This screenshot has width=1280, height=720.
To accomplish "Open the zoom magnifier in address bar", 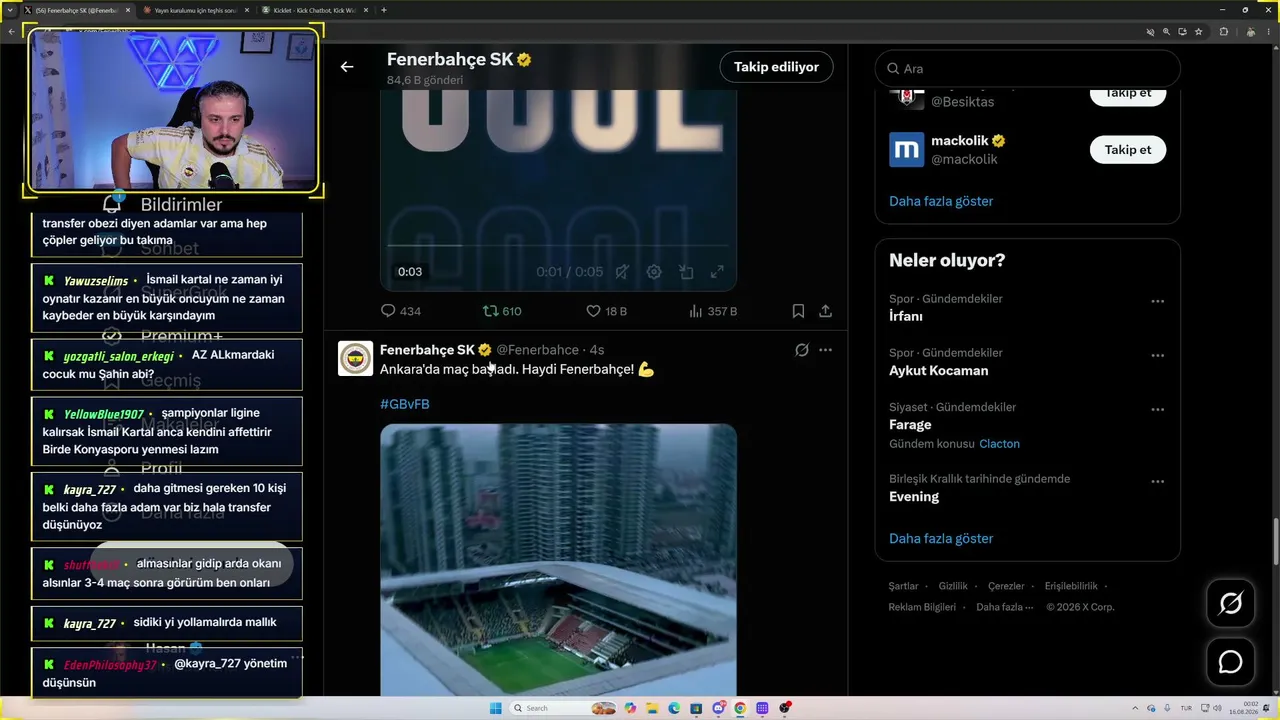I will coord(1166,32).
